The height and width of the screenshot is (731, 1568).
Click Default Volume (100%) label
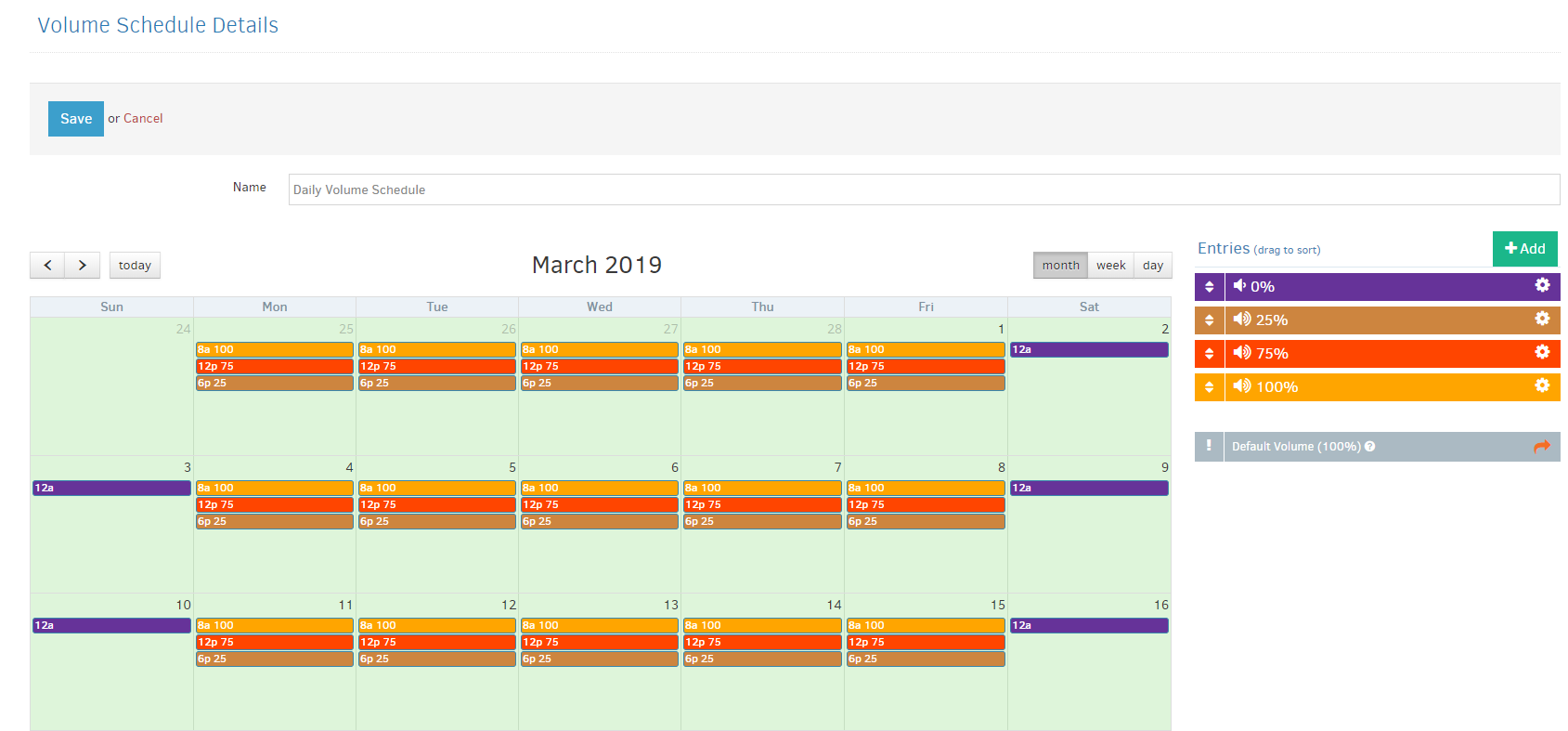point(1296,447)
